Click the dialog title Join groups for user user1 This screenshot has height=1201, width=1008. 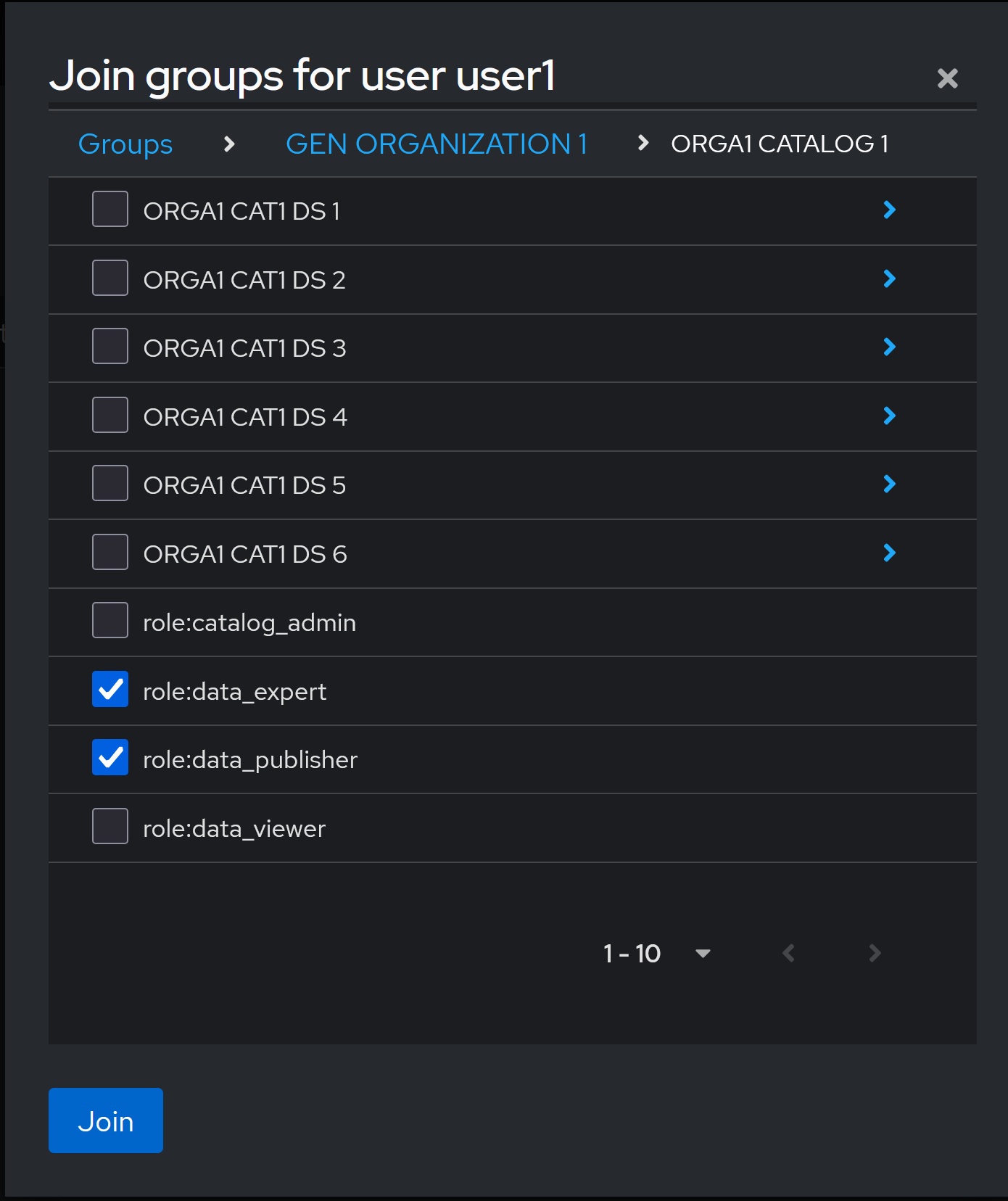[302, 76]
